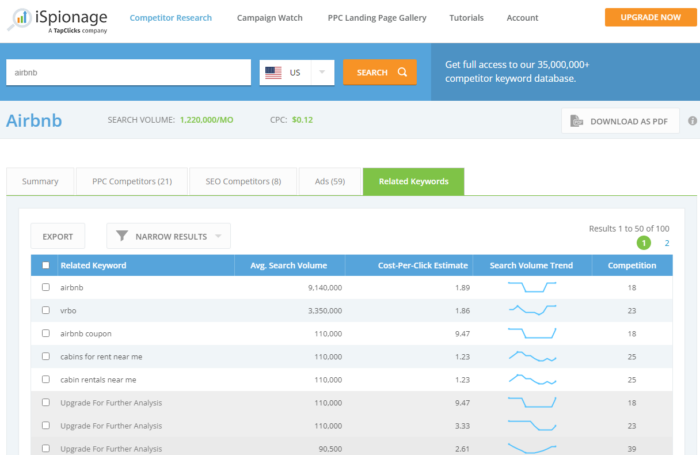Screen dimensions: 700x455
Task: Click the 'airbnb coupon' keyword cell
Action: (x=86, y=334)
